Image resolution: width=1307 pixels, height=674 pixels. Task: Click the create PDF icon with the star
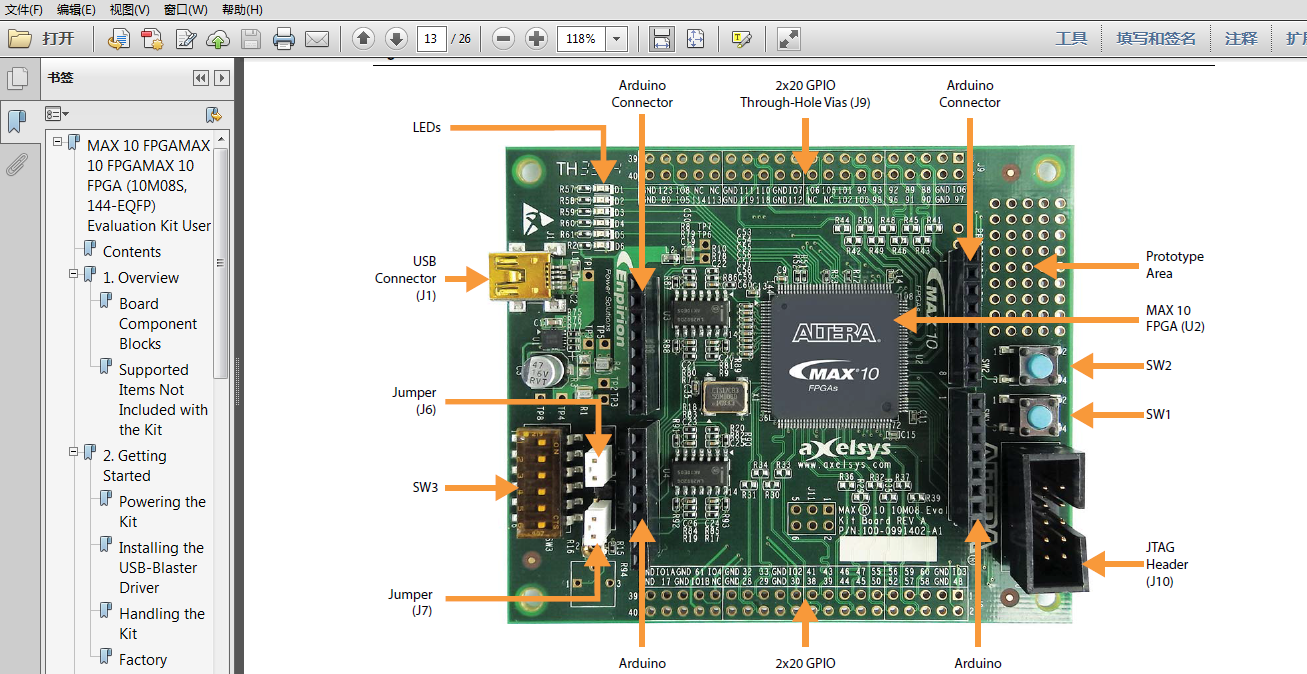click(x=152, y=39)
